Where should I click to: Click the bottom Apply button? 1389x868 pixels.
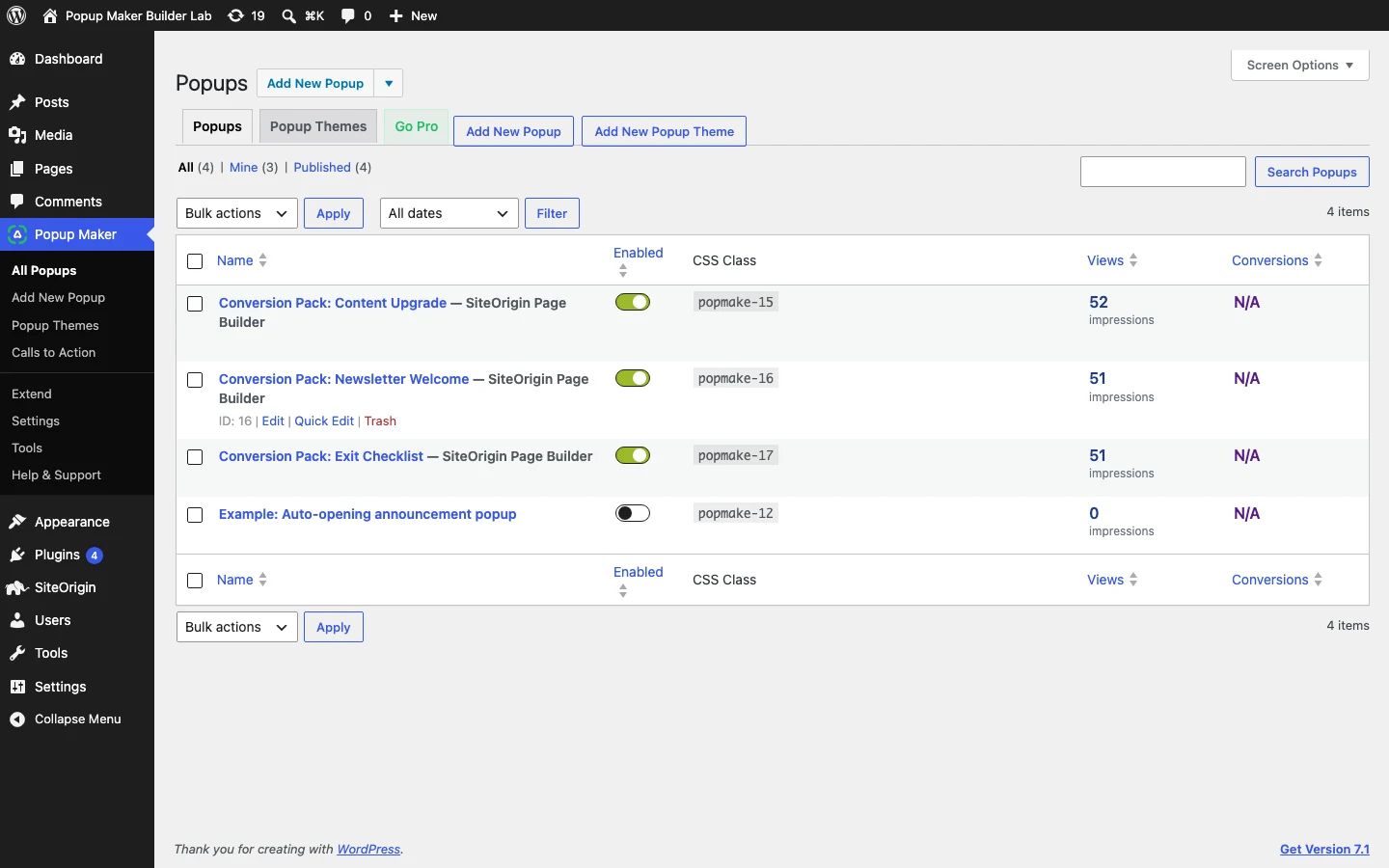pyautogui.click(x=334, y=627)
